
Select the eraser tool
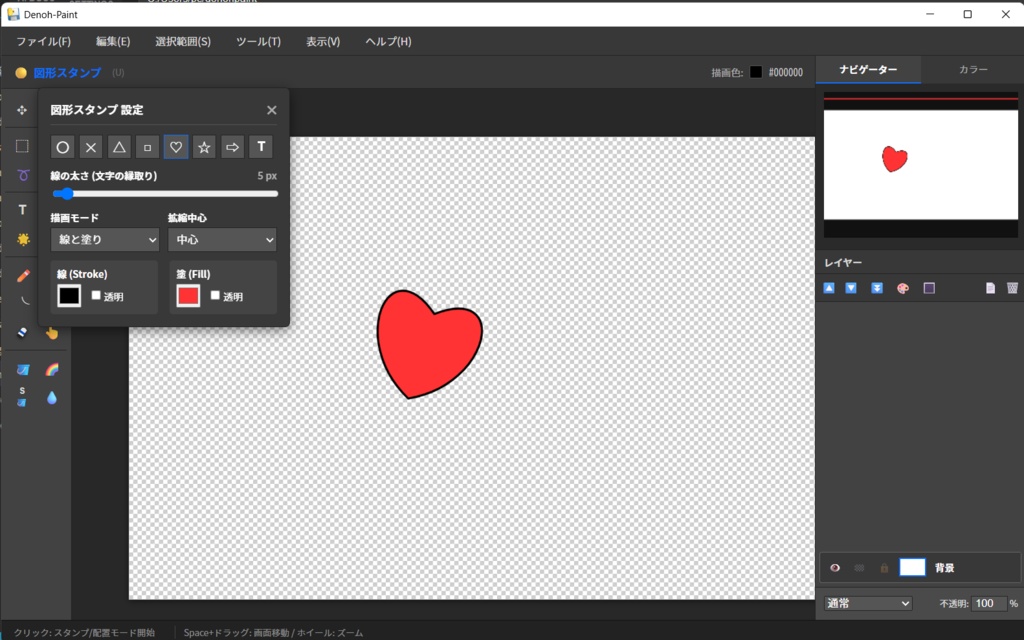pos(22,332)
